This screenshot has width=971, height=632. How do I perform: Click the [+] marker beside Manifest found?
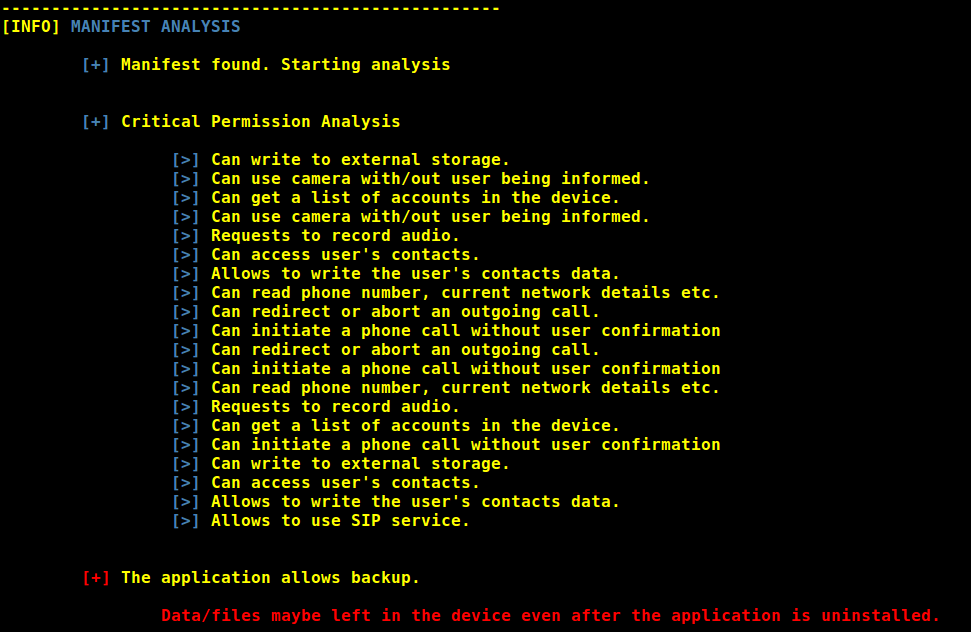pyautogui.click(x=95, y=65)
